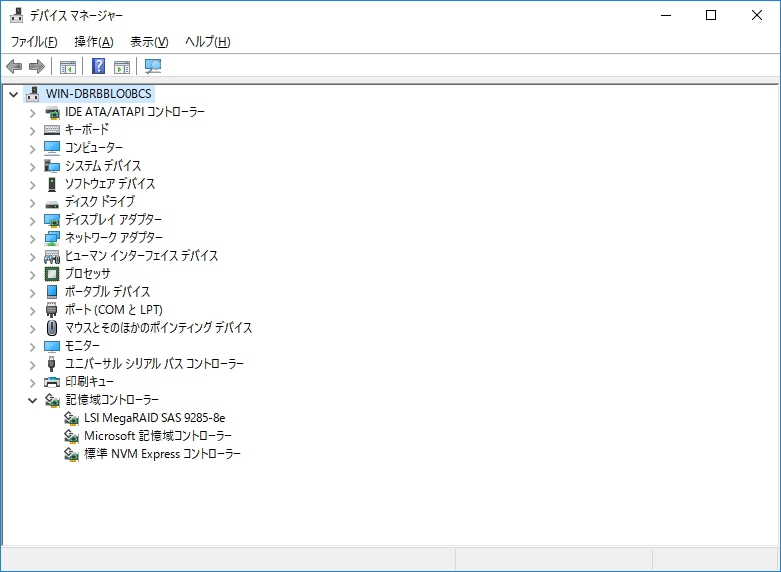Minimize the デバイス マネージャー window
The image size is (781, 572).
(x=666, y=15)
